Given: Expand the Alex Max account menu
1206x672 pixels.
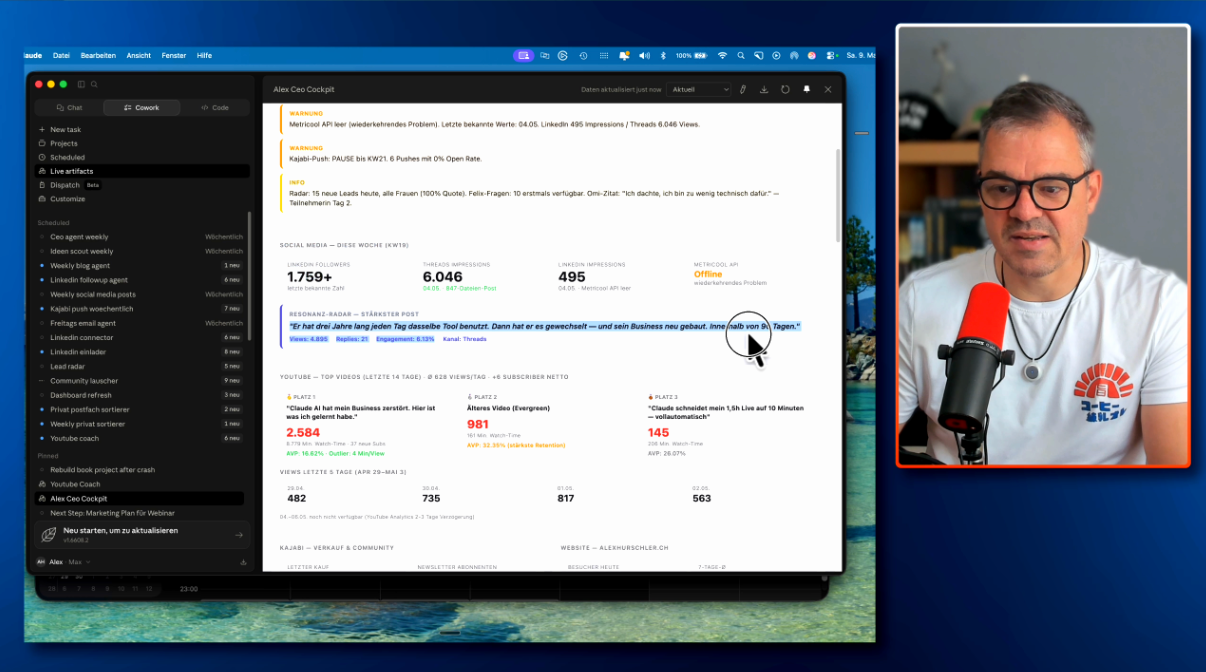Looking at the screenshot, I should 63,562.
